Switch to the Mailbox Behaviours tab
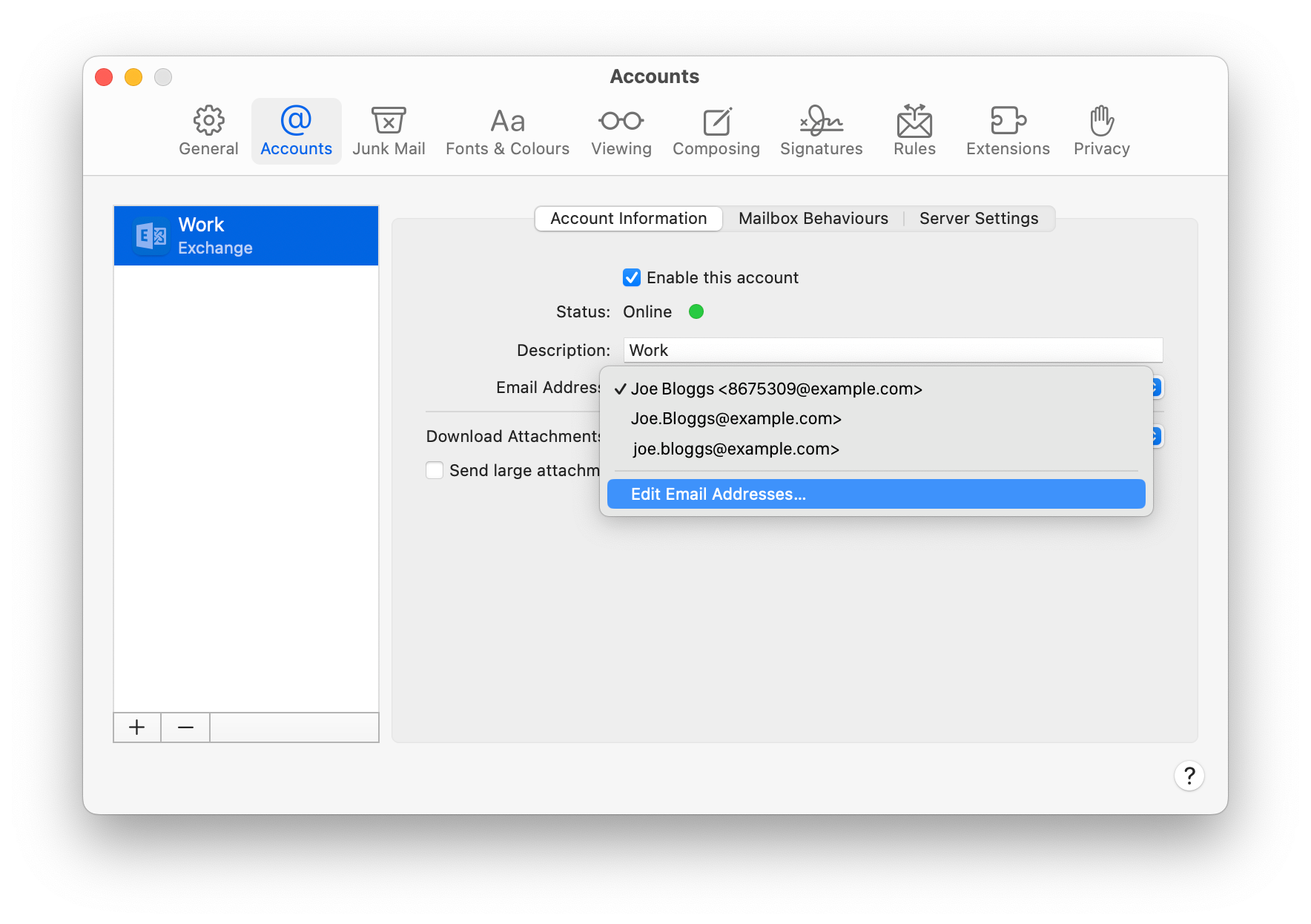 click(813, 218)
